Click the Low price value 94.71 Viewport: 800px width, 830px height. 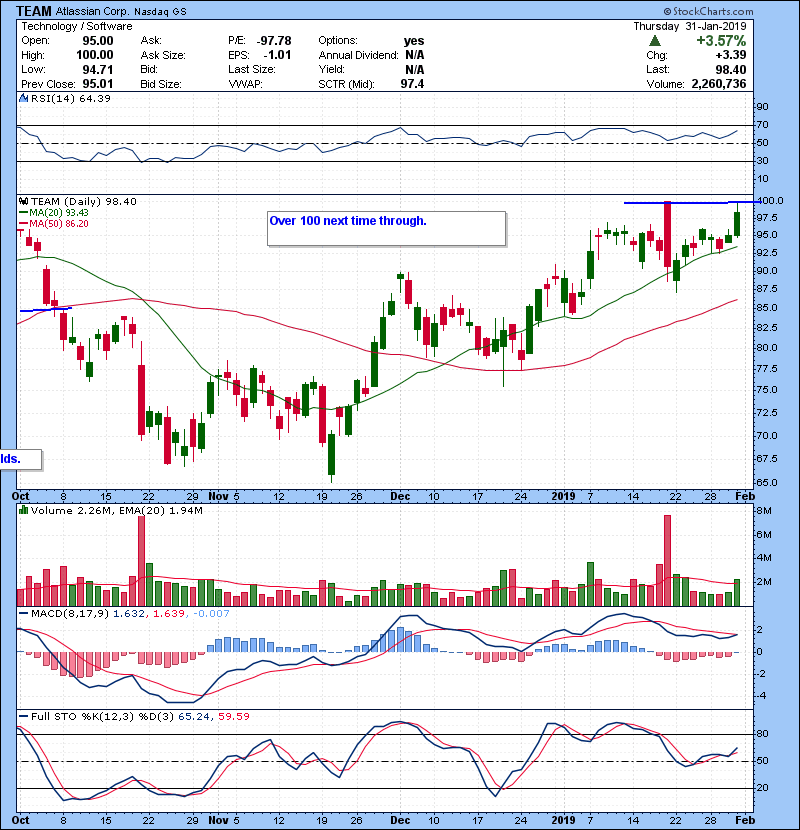pyautogui.click(x=98, y=69)
